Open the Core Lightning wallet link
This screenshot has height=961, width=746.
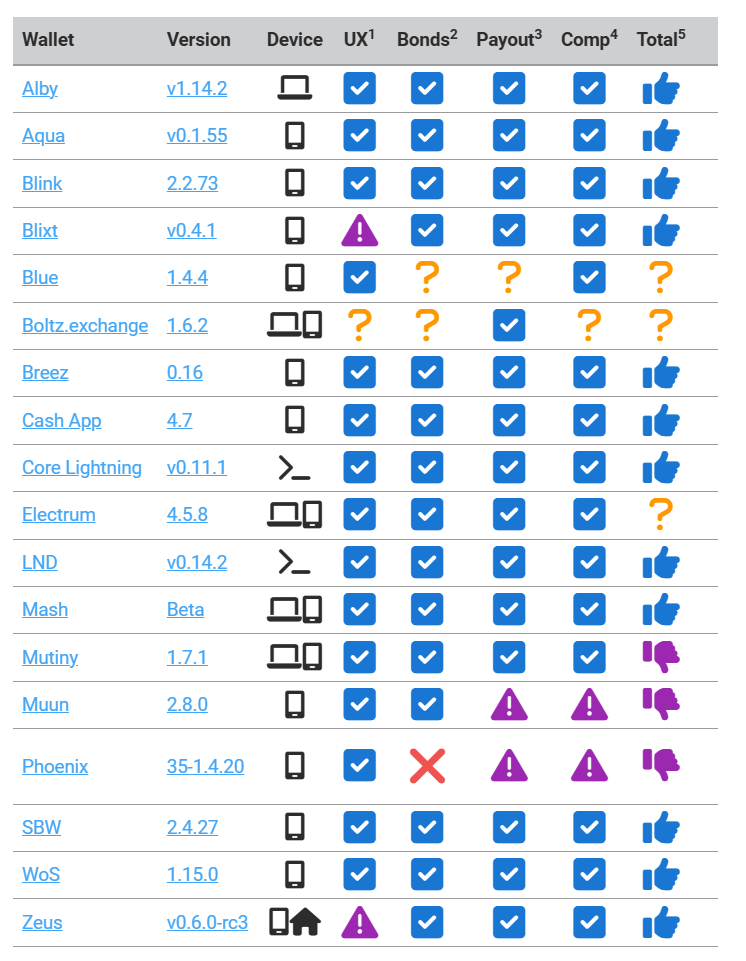[82, 468]
